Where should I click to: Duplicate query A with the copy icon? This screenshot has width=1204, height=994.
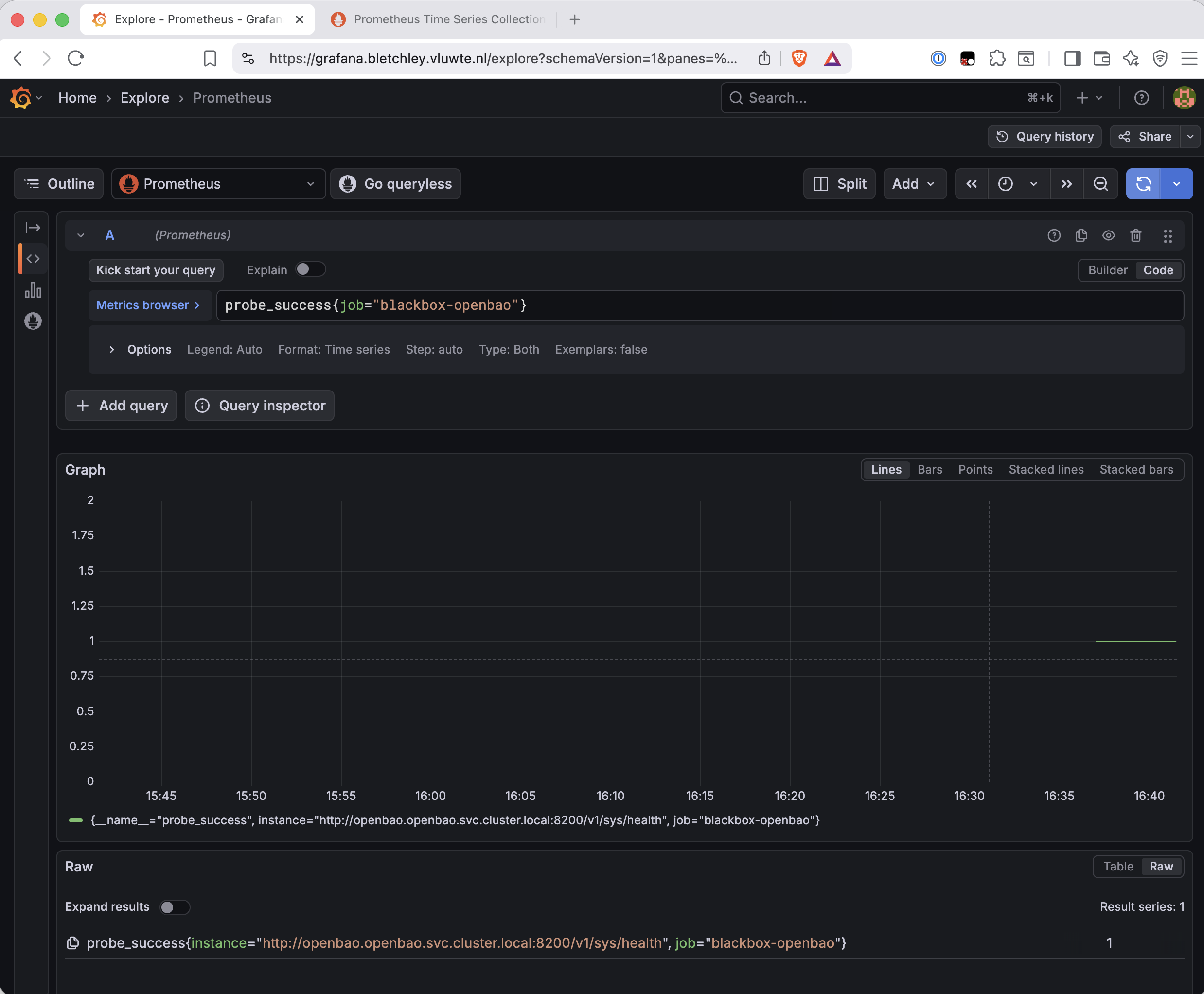pos(1081,235)
